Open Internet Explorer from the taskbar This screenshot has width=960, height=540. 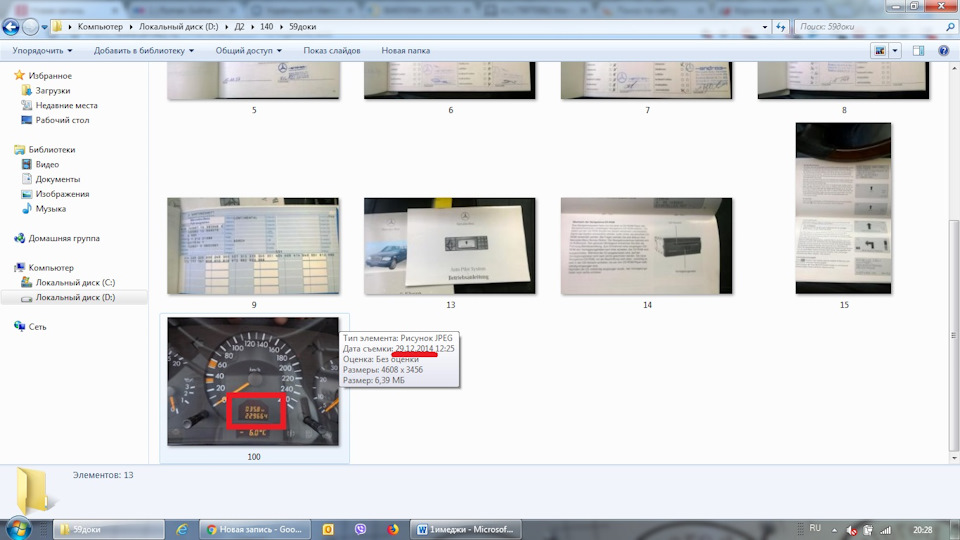click(x=182, y=530)
